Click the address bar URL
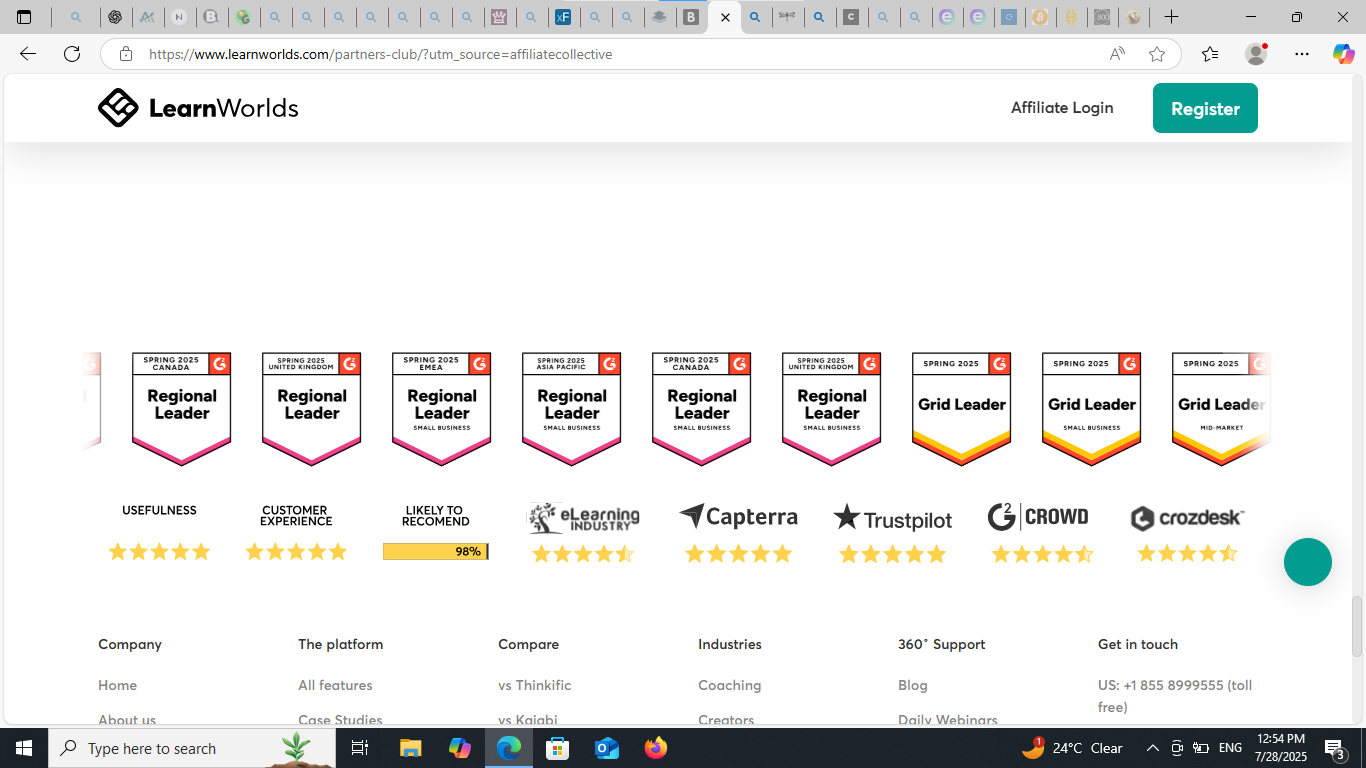The width and height of the screenshot is (1366, 768). 380,54
